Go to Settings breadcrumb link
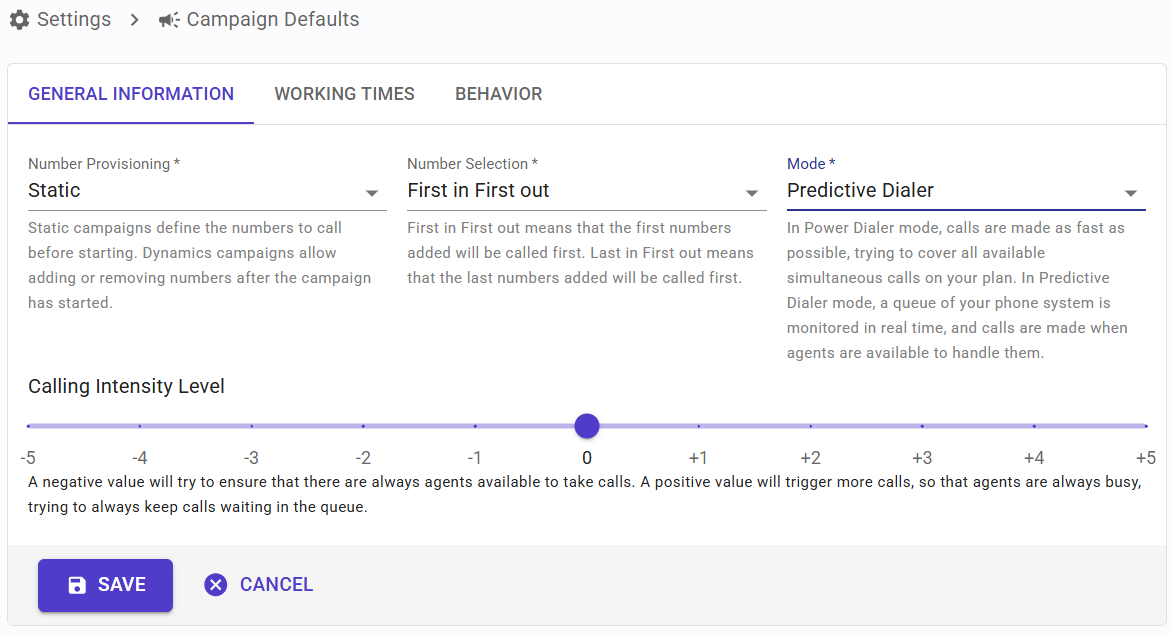Viewport: 1171px width, 634px height. tap(73, 20)
